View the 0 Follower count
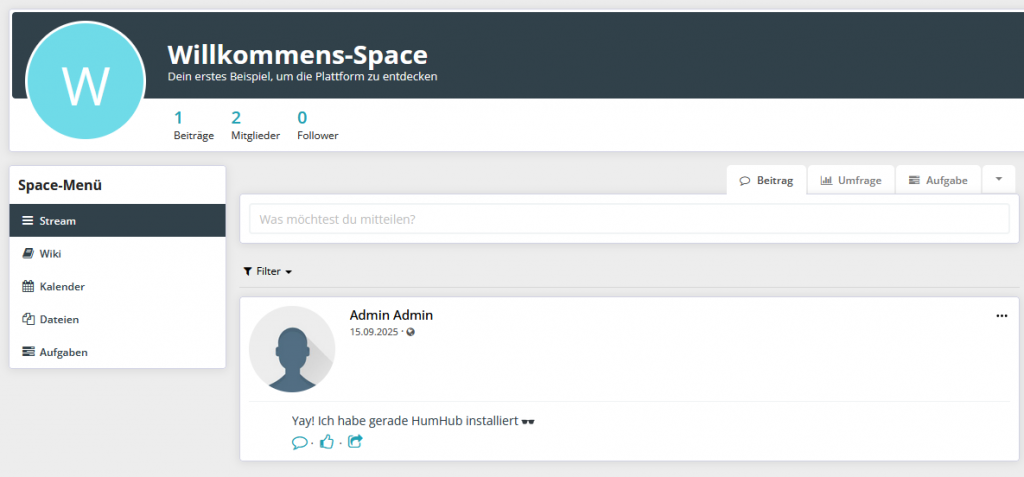 317,125
